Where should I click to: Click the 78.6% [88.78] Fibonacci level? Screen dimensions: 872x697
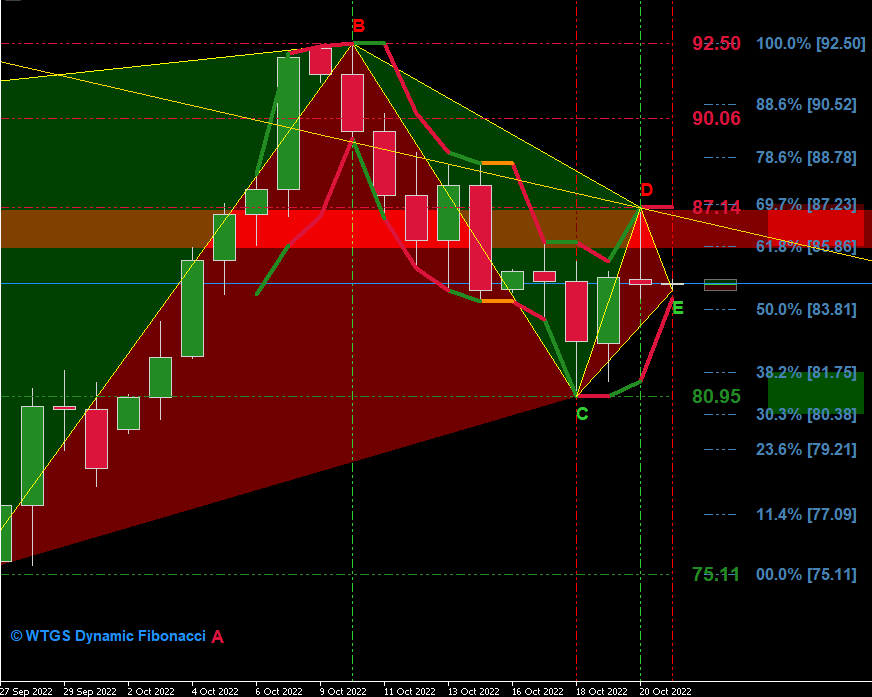coord(806,157)
